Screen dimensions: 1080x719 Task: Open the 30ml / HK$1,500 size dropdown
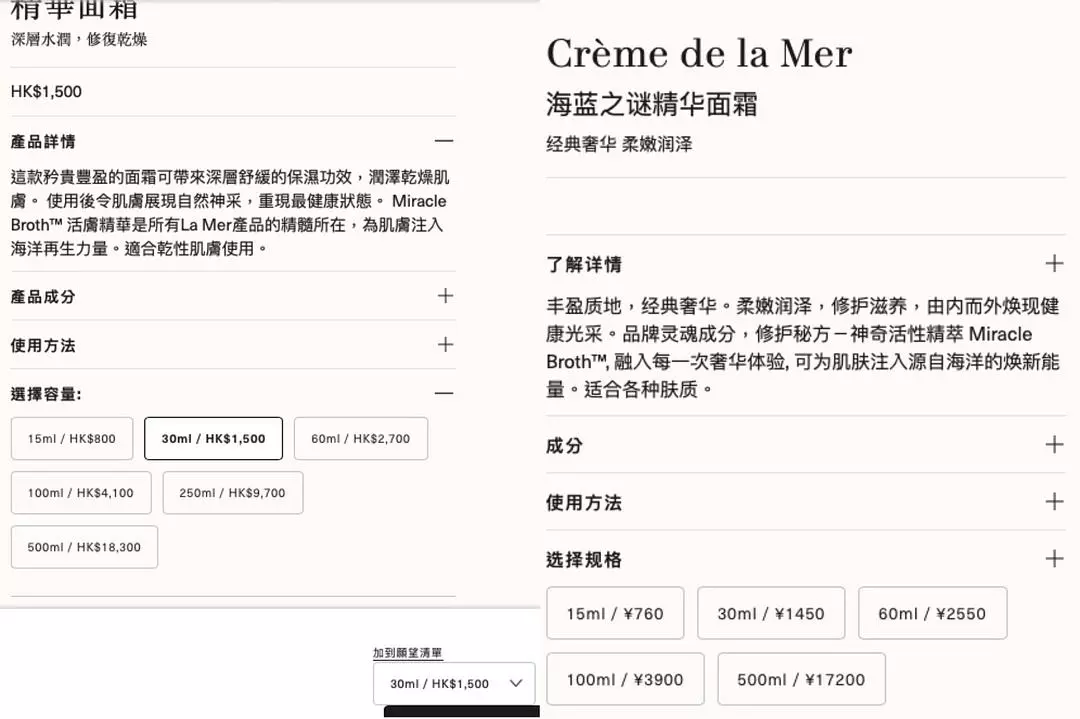(x=454, y=683)
